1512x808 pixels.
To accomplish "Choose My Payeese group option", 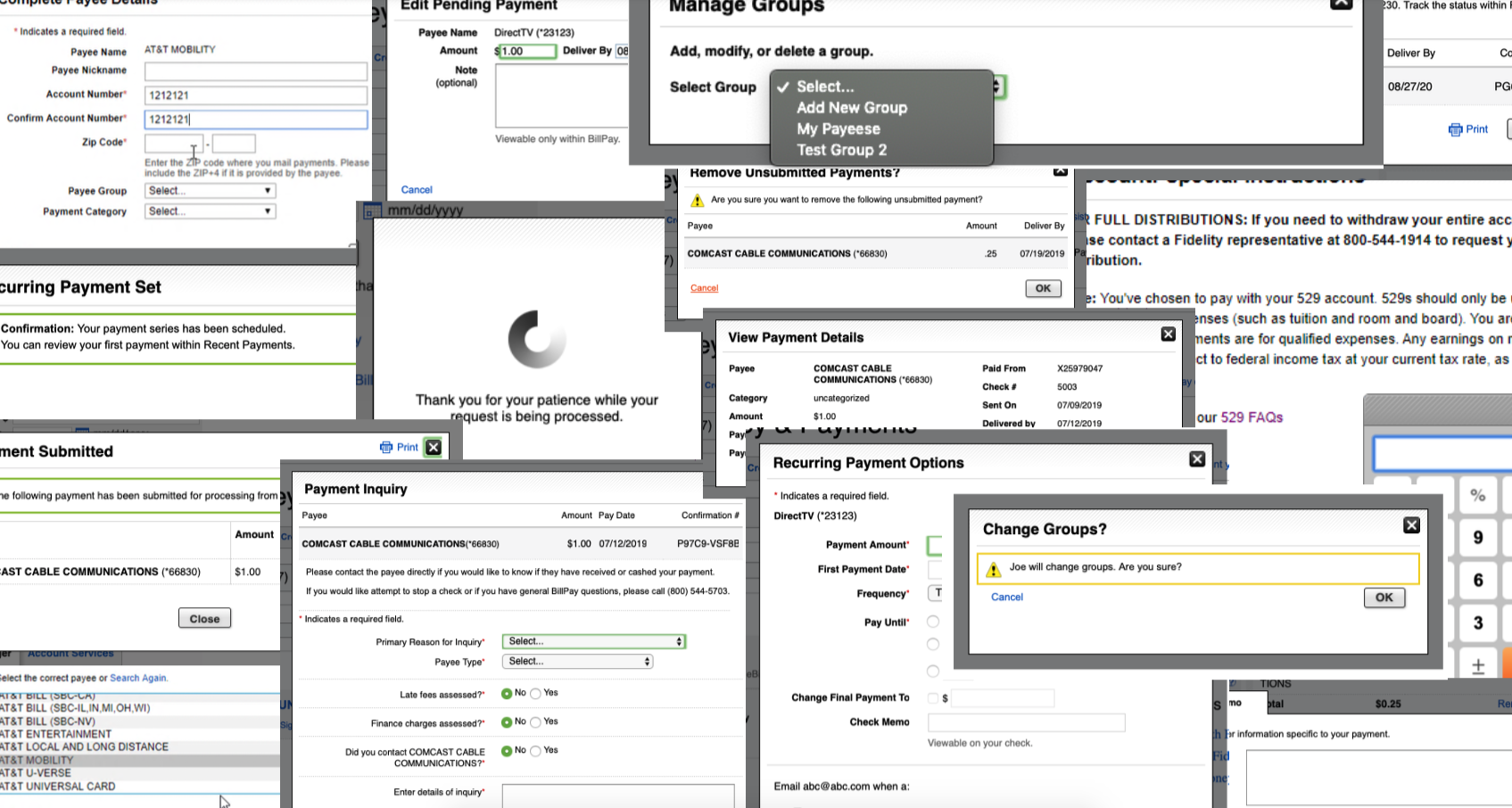I will point(839,129).
